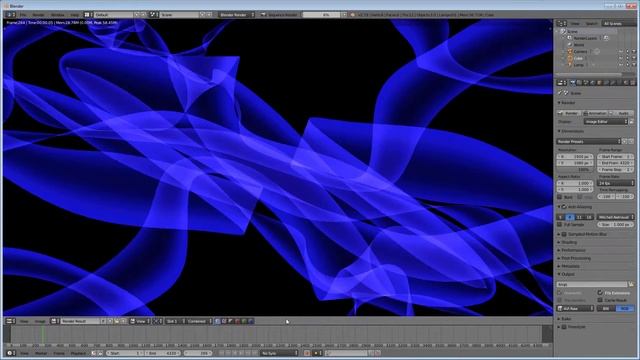
Task: Show the red channel in the image editor
Action: (237, 321)
